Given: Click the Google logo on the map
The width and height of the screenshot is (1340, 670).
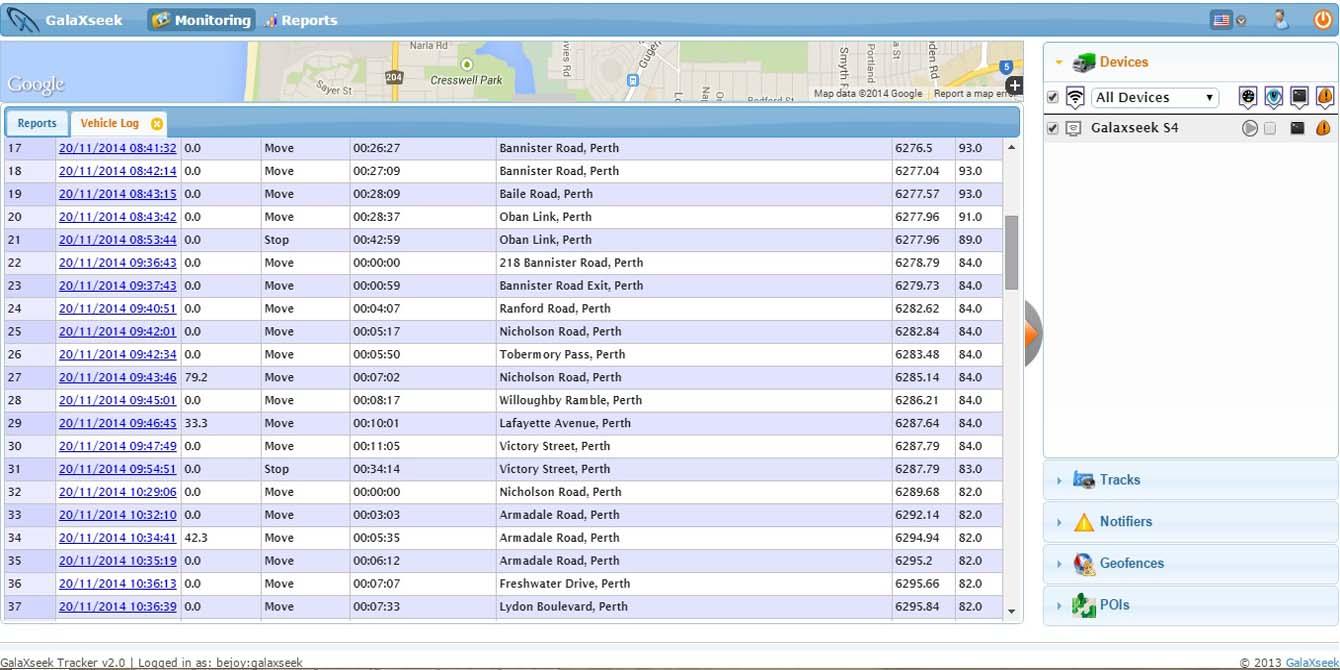Looking at the screenshot, I should [x=36, y=85].
